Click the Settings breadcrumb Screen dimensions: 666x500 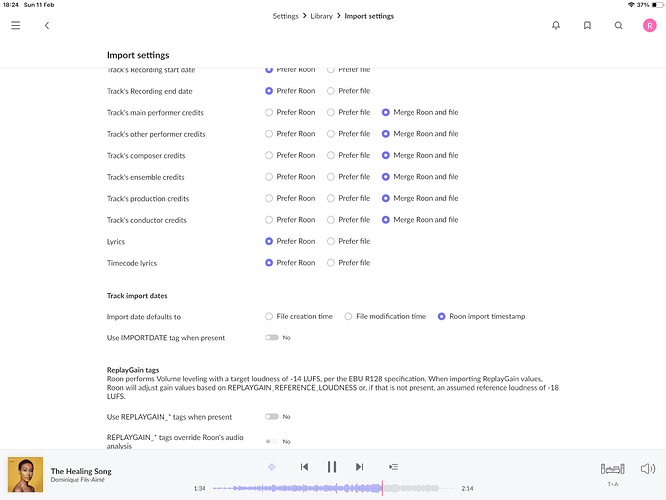click(285, 16)
